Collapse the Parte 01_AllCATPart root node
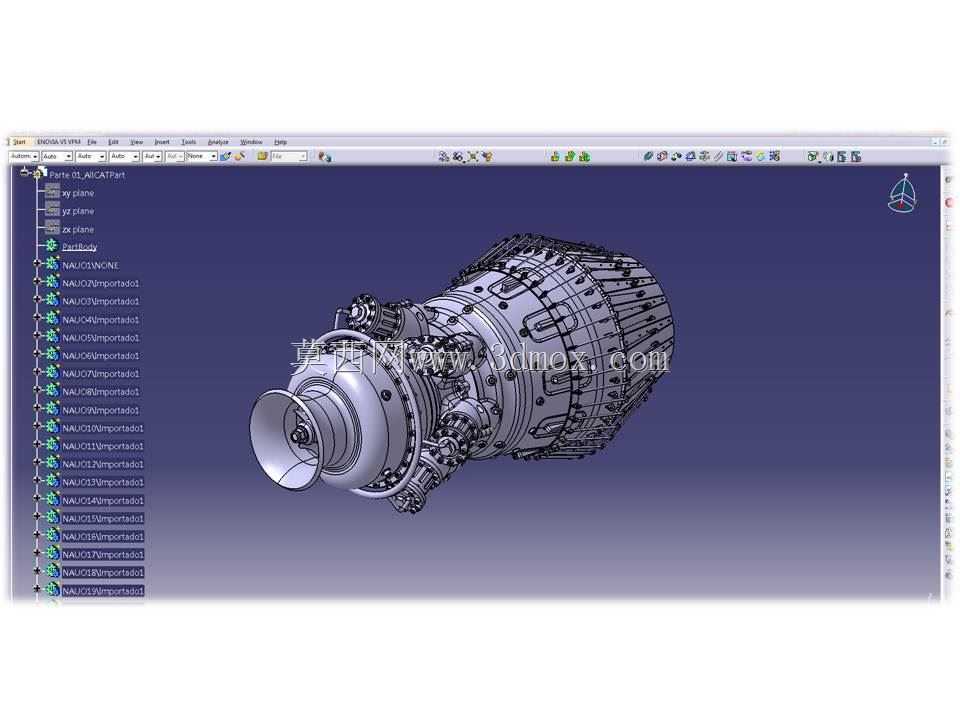 pos(25,173)
